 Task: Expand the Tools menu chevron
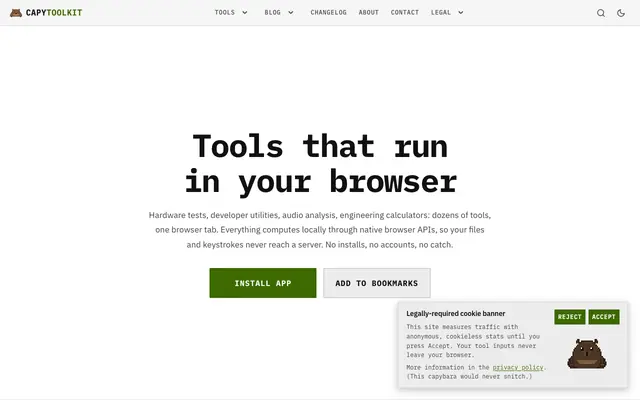pos(244,13)
